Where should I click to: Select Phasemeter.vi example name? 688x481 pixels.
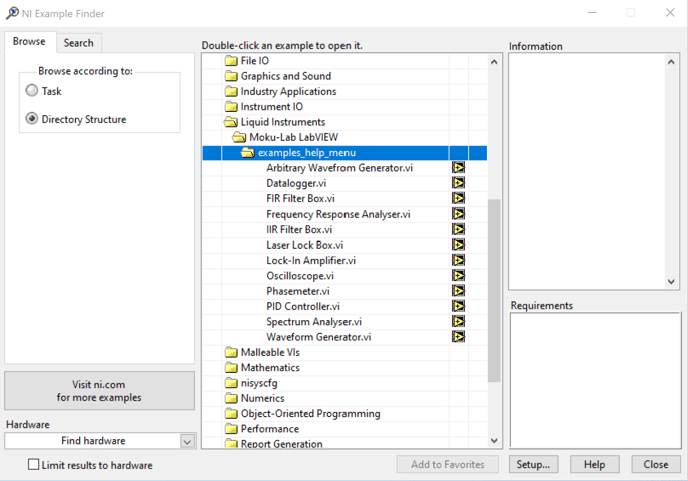click(297, 291)
